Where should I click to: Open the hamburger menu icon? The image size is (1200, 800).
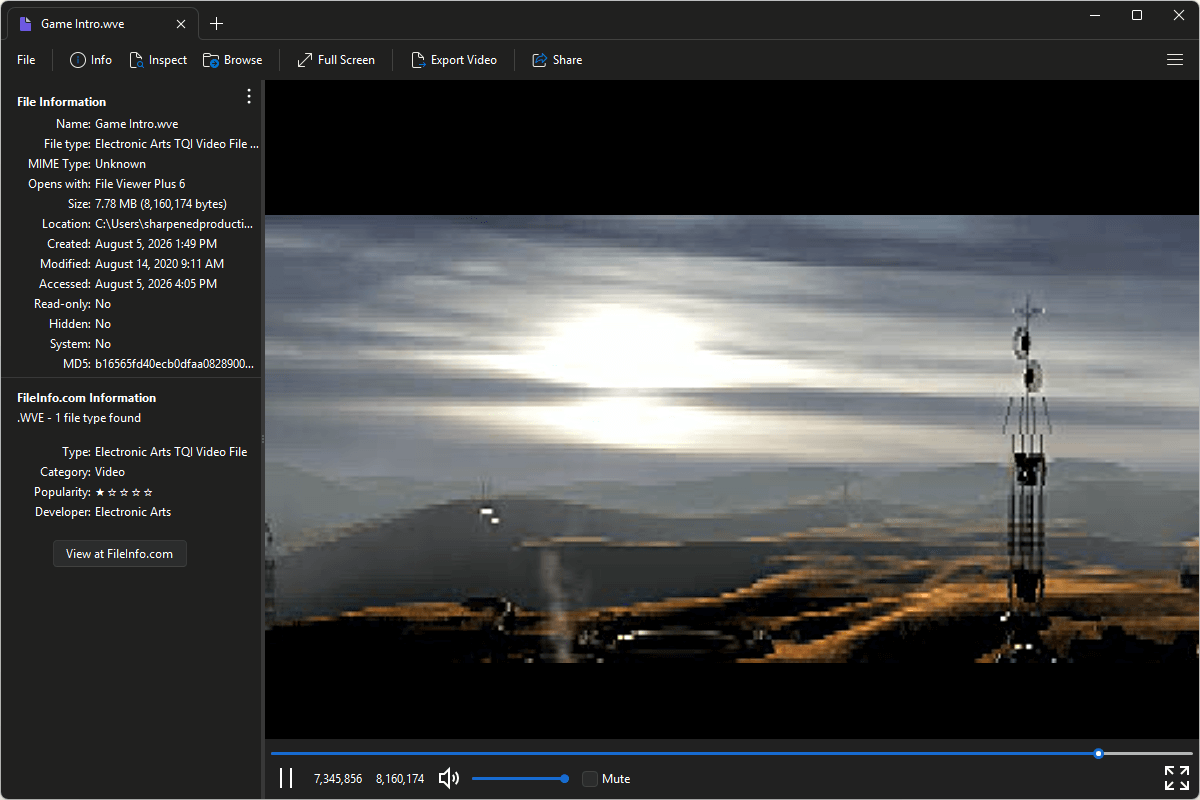pyautogui.click(x=1175, y=60)
